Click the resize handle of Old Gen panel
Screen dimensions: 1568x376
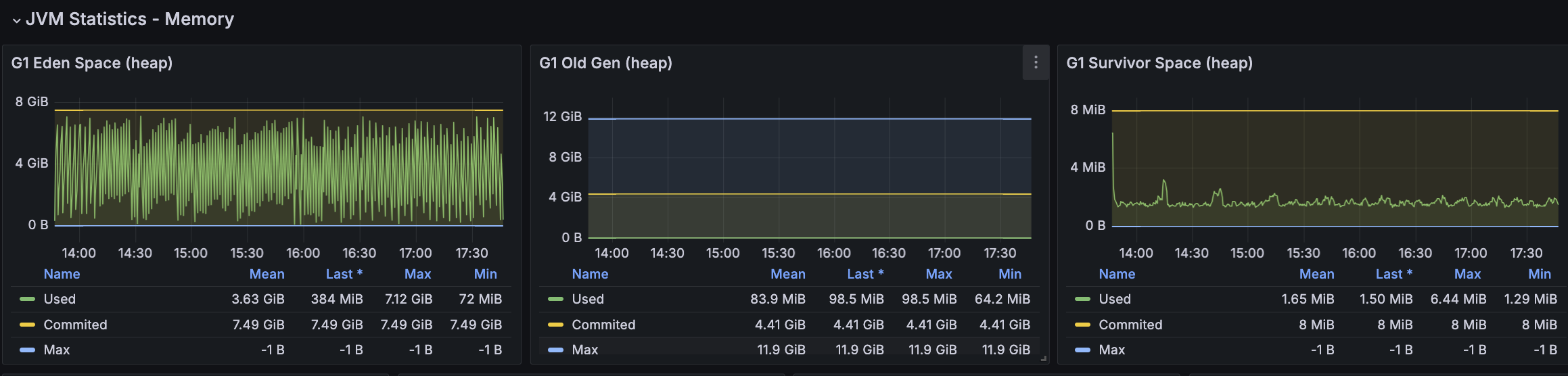[1044, 358]
